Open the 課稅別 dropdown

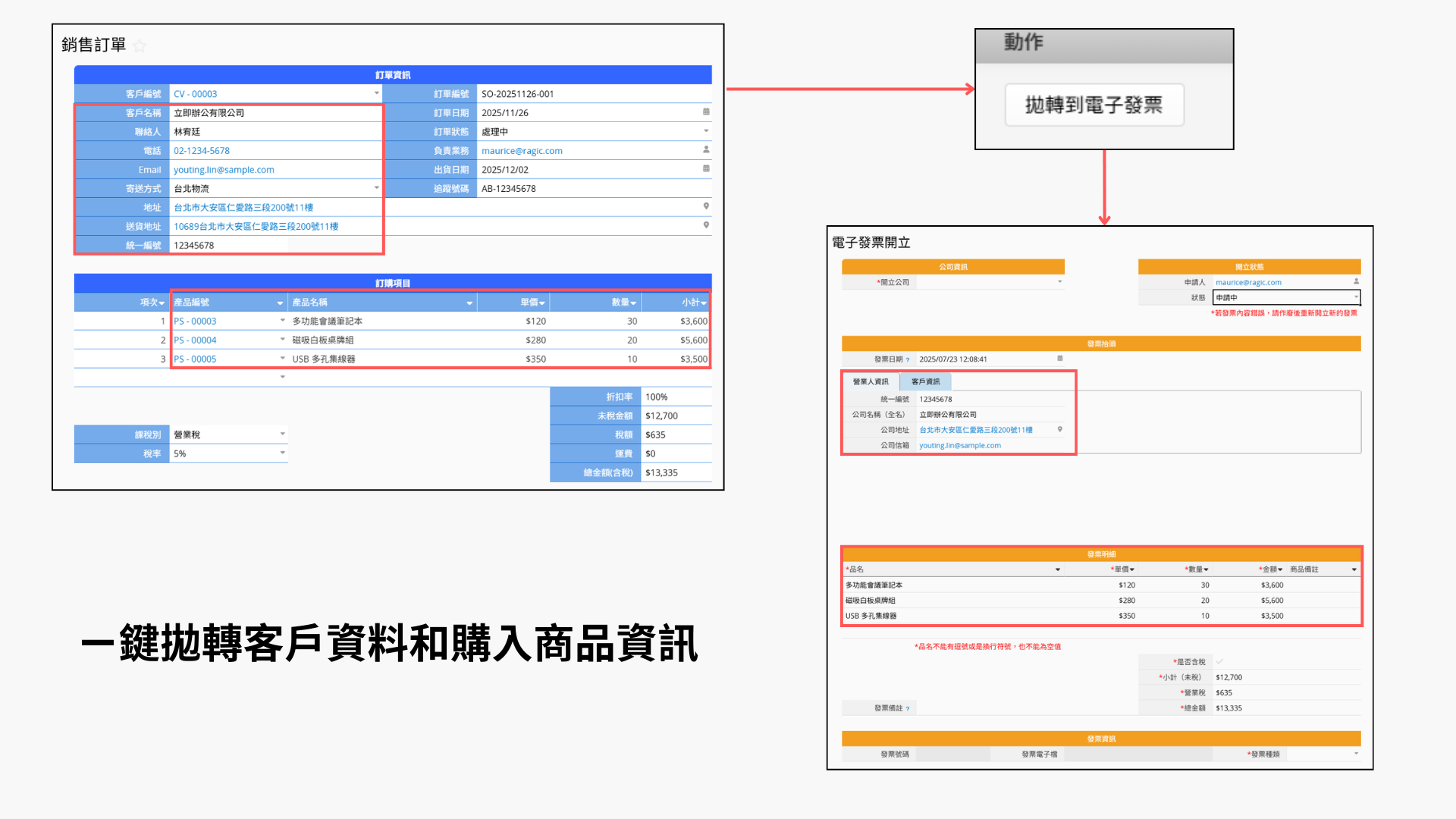point(282,435)
